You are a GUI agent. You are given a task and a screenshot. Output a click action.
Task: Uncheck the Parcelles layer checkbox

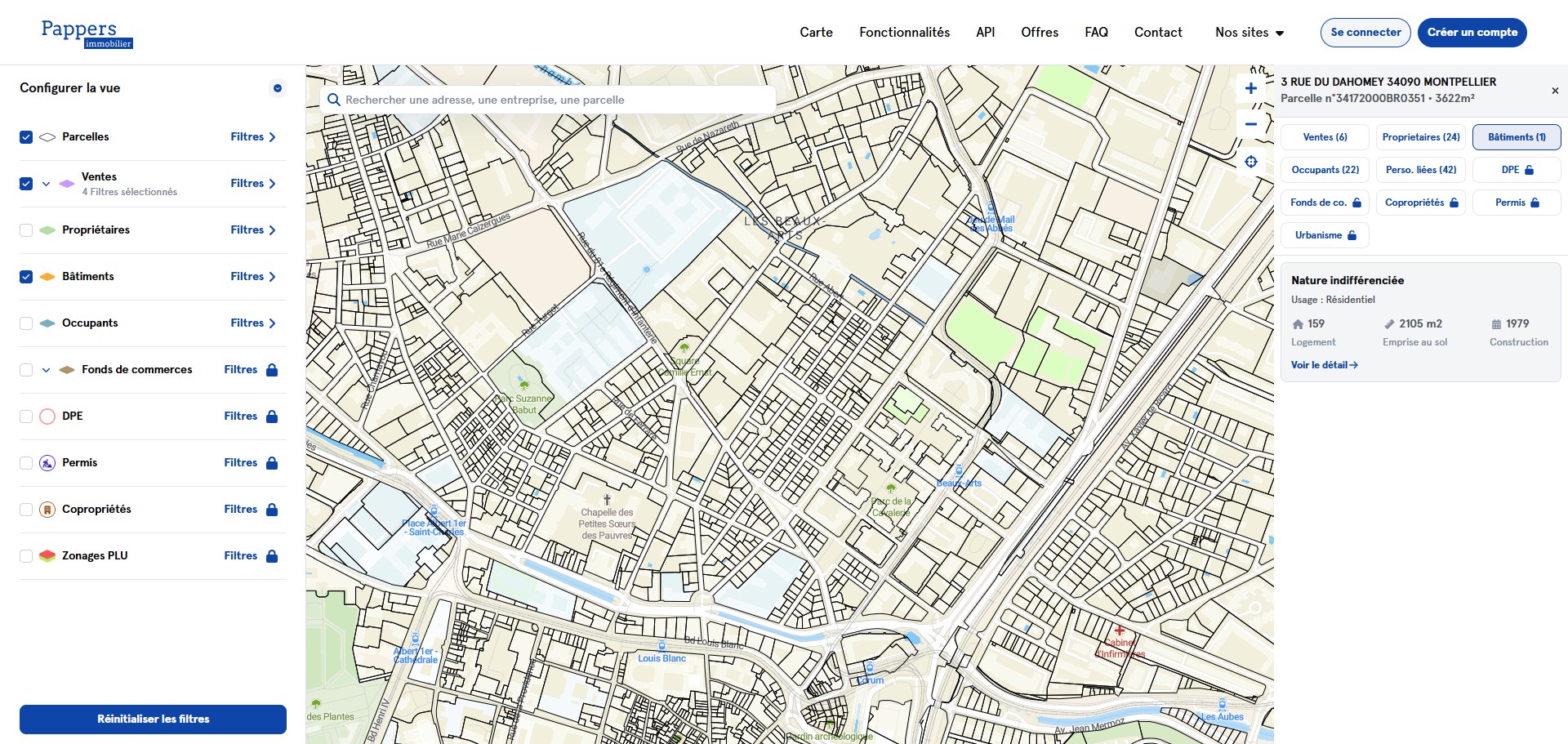point(26,137)
